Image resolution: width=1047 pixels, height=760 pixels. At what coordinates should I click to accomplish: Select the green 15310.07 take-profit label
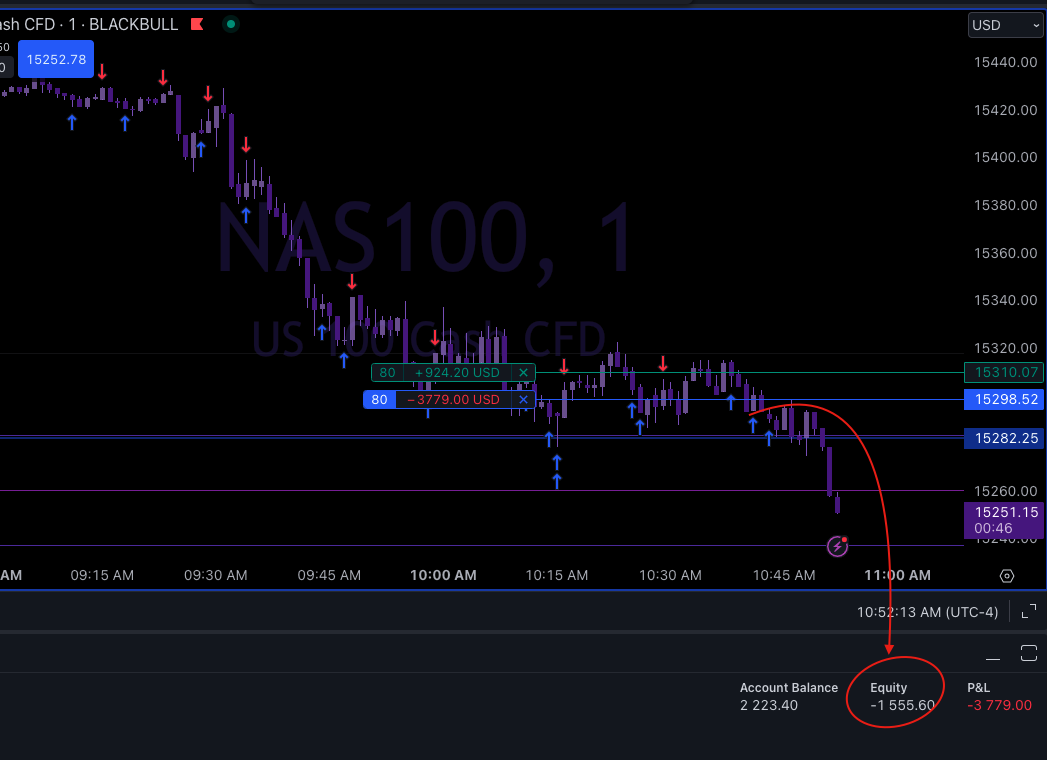[x=1003, y=372]
